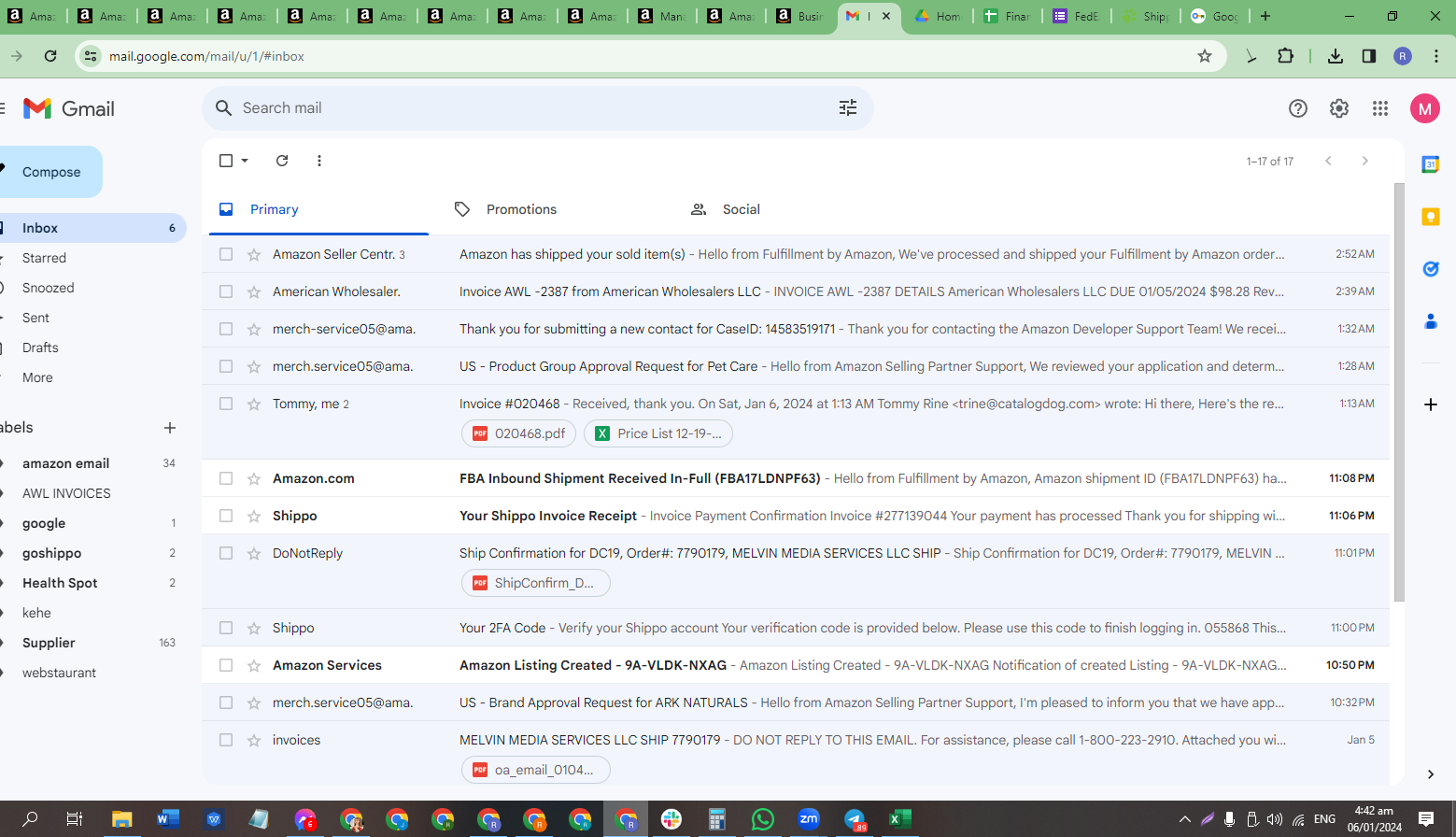Check the merch-service05 CaseID email checkbox
Viewport: 1456px width, 837px height.
tap(226, 329)
